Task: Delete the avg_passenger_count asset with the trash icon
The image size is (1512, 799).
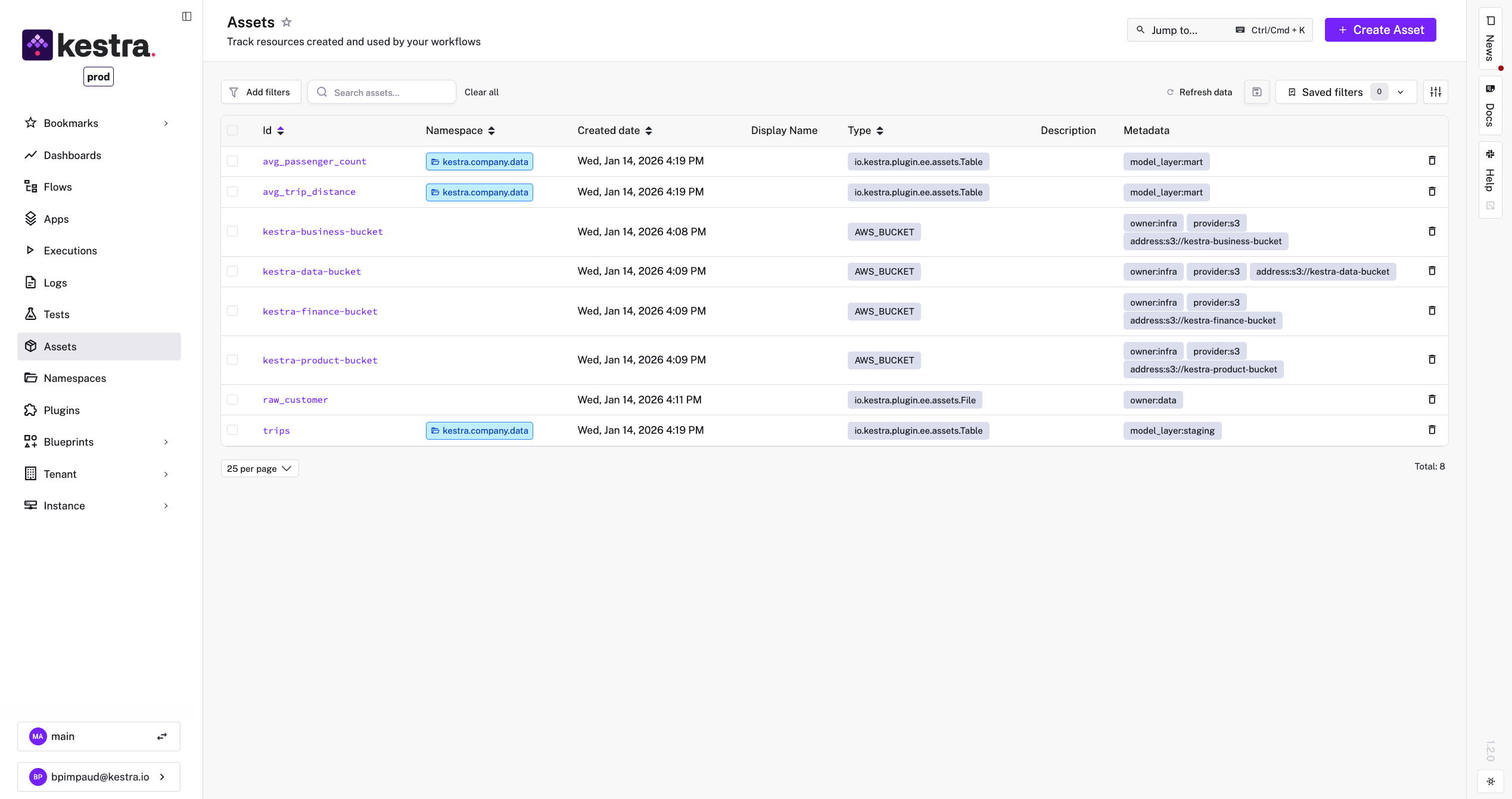Action: (x=1432, y=161)
